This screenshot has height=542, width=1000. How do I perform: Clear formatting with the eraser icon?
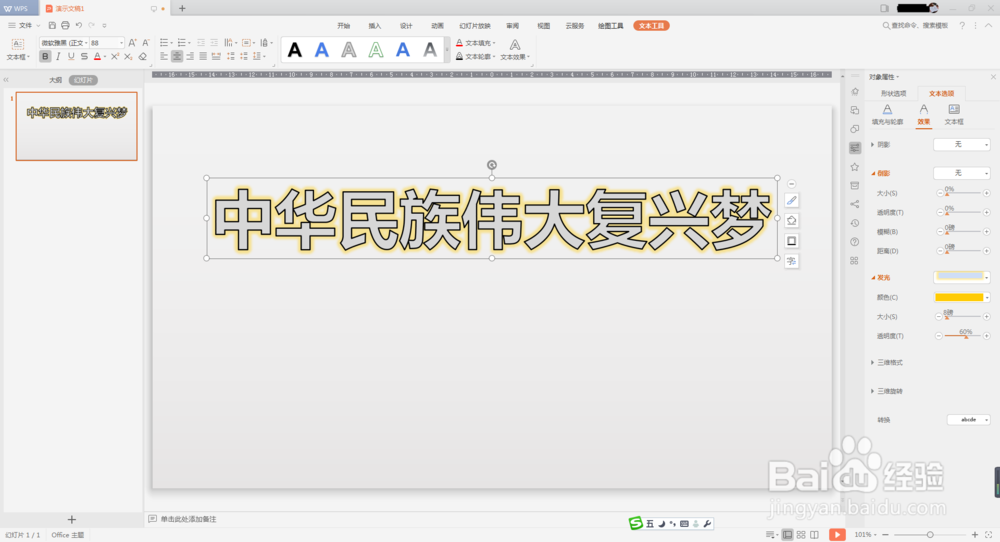click(143, 57)
